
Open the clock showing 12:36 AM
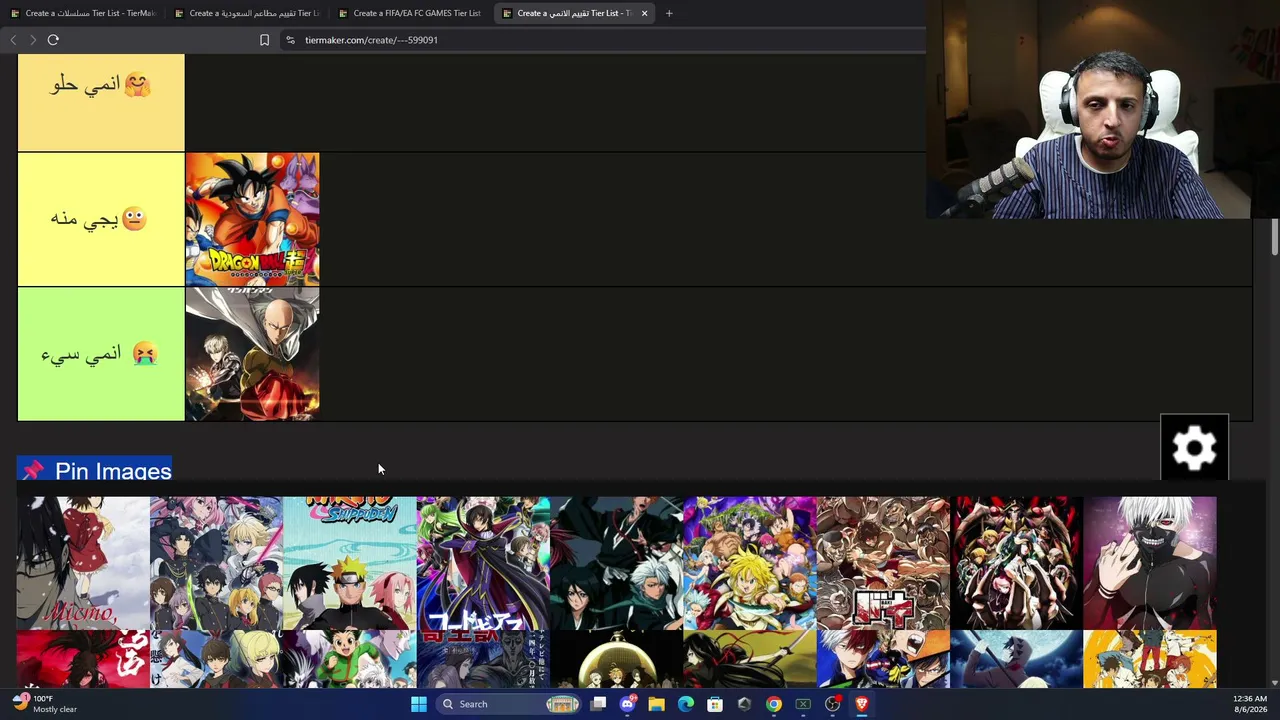tap(1249, 704)
